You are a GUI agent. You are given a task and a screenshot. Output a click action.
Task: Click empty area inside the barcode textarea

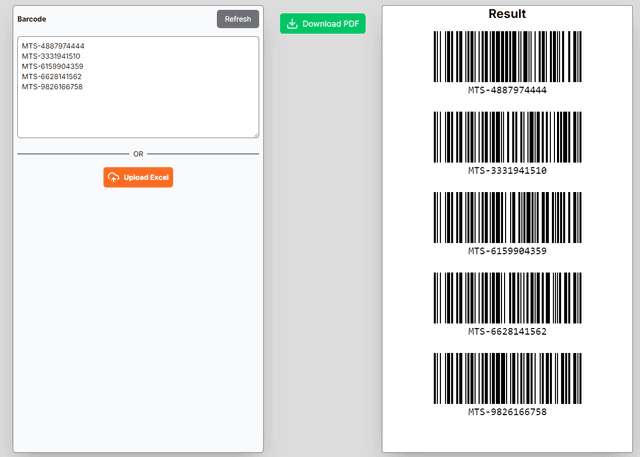click(x=138, y=114)
